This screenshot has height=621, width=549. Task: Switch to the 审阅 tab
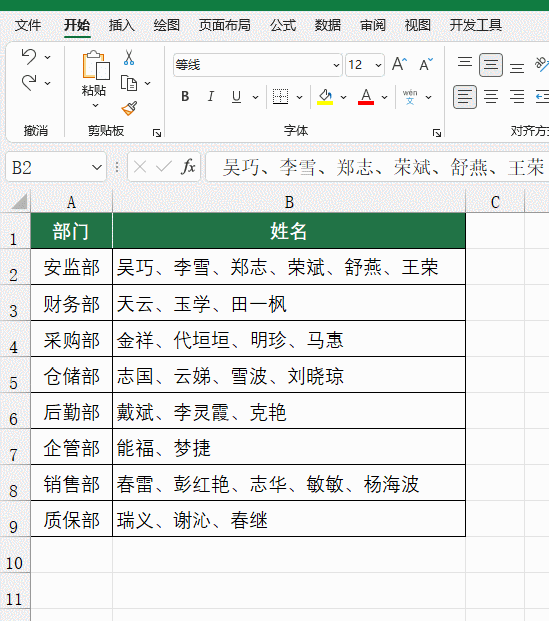[x=373, y=25]
